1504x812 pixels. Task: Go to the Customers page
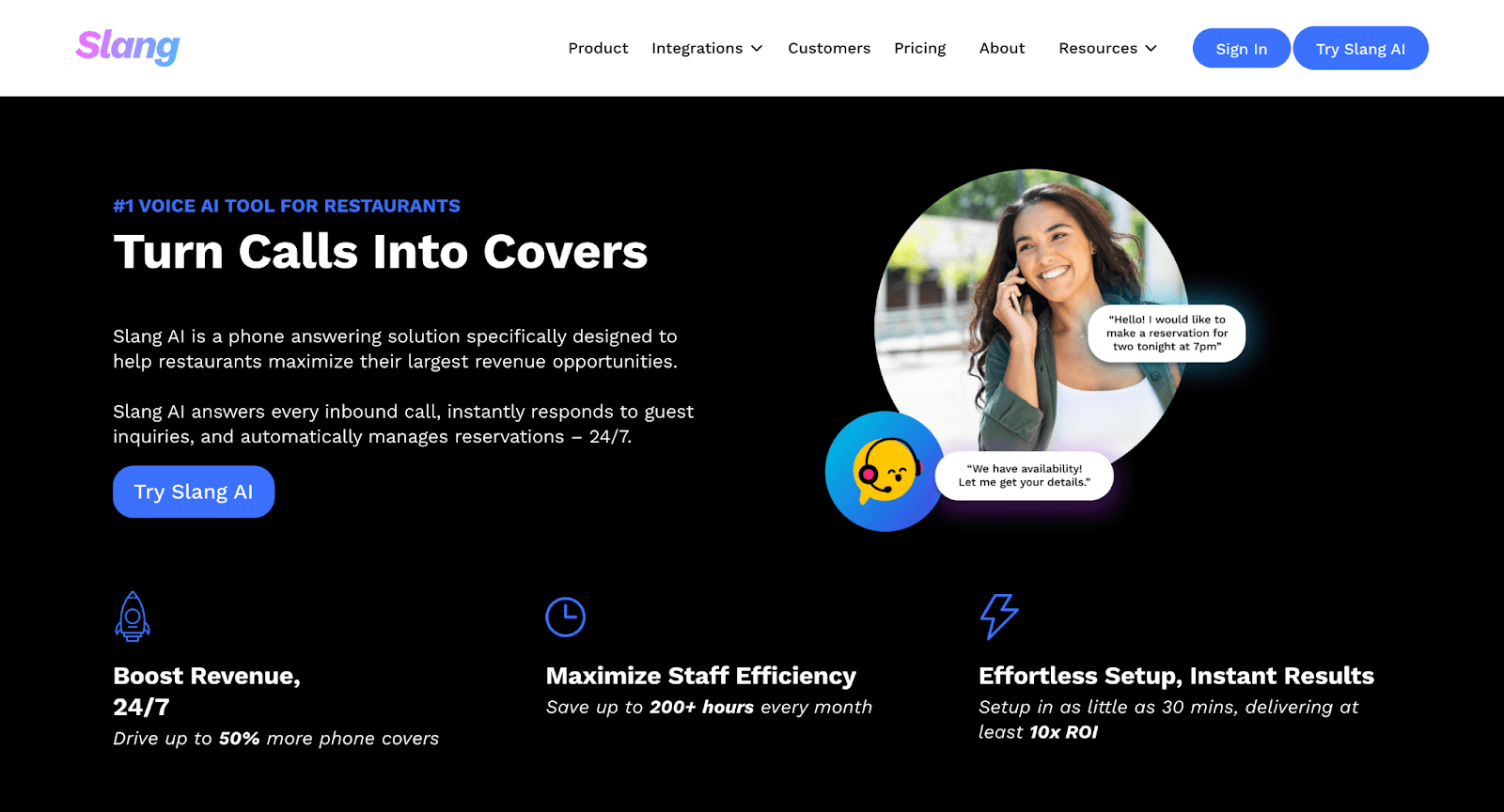pos(829,48)
